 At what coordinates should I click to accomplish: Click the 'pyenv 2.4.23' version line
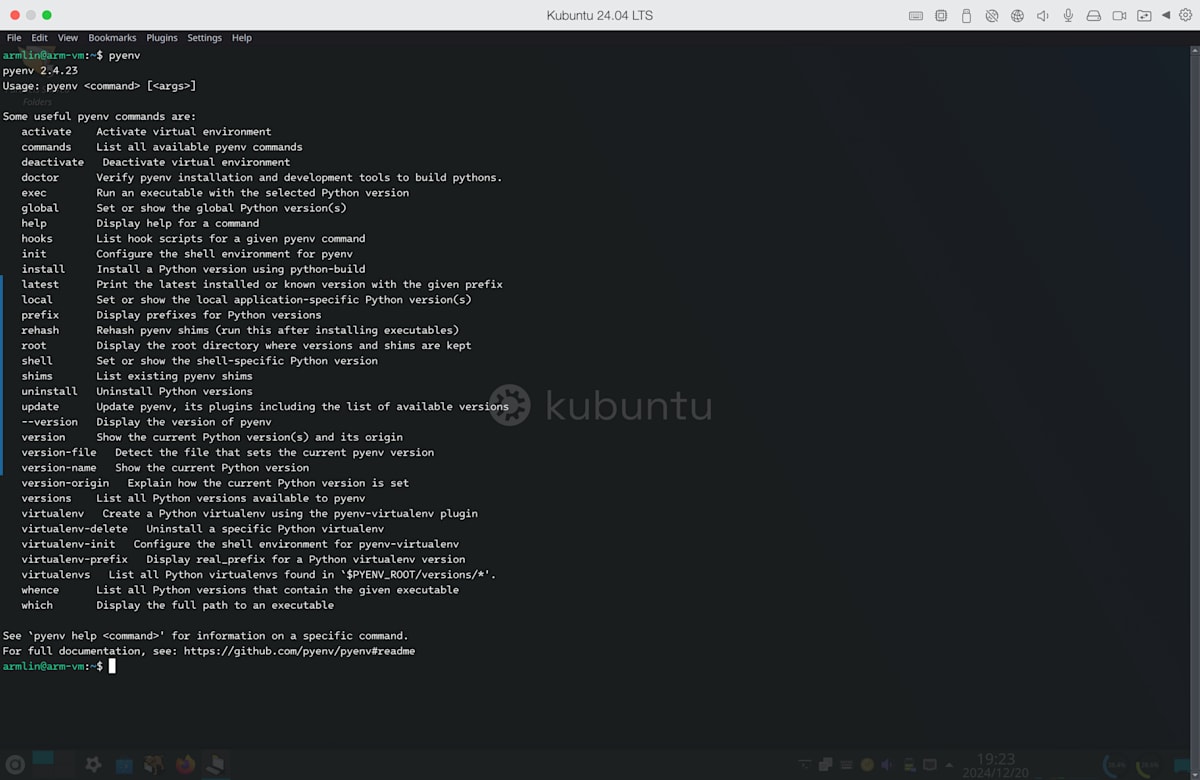(40, 71)
